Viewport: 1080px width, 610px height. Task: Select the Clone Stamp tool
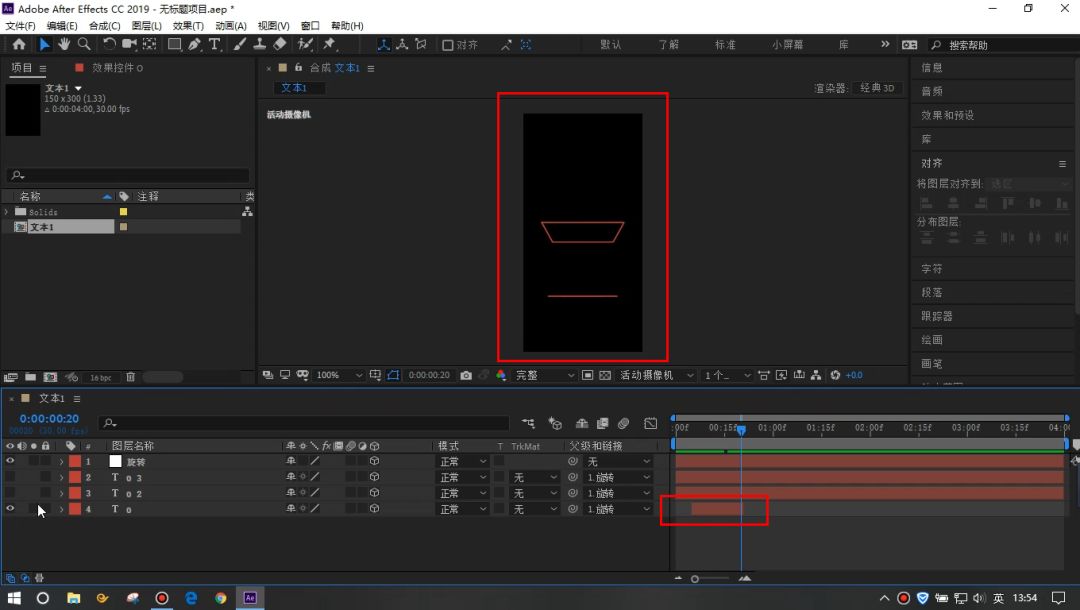click(259, 44)
